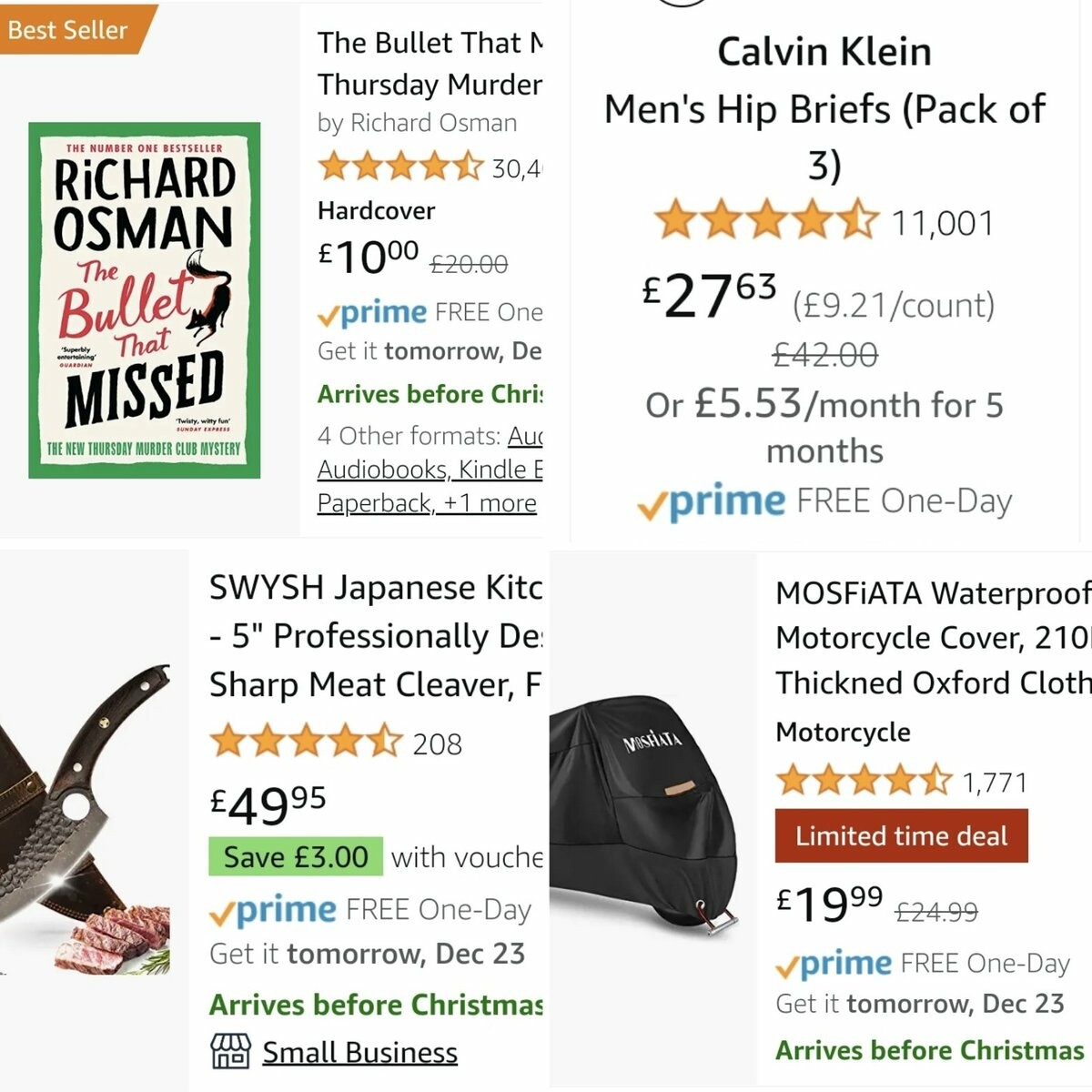Click MOSFiATA cover star rating

coord(863,781)
